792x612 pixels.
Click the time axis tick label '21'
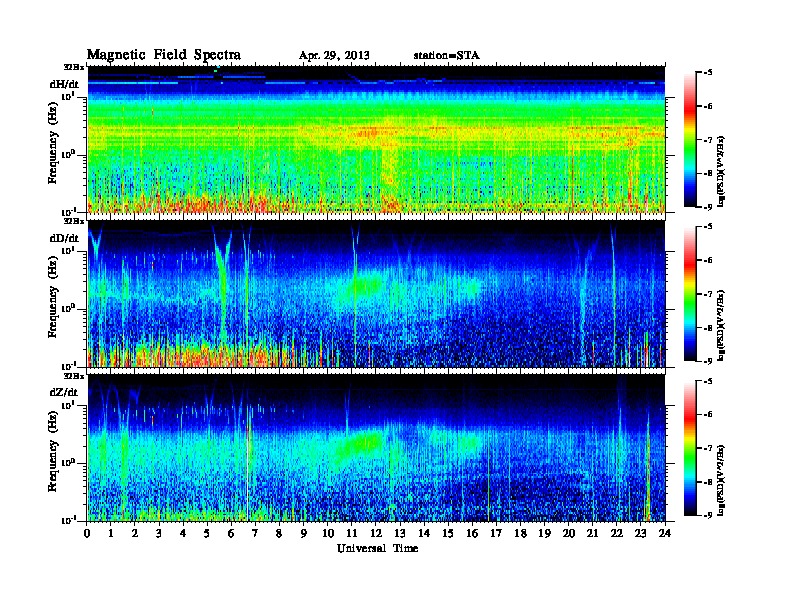[592, 533]
